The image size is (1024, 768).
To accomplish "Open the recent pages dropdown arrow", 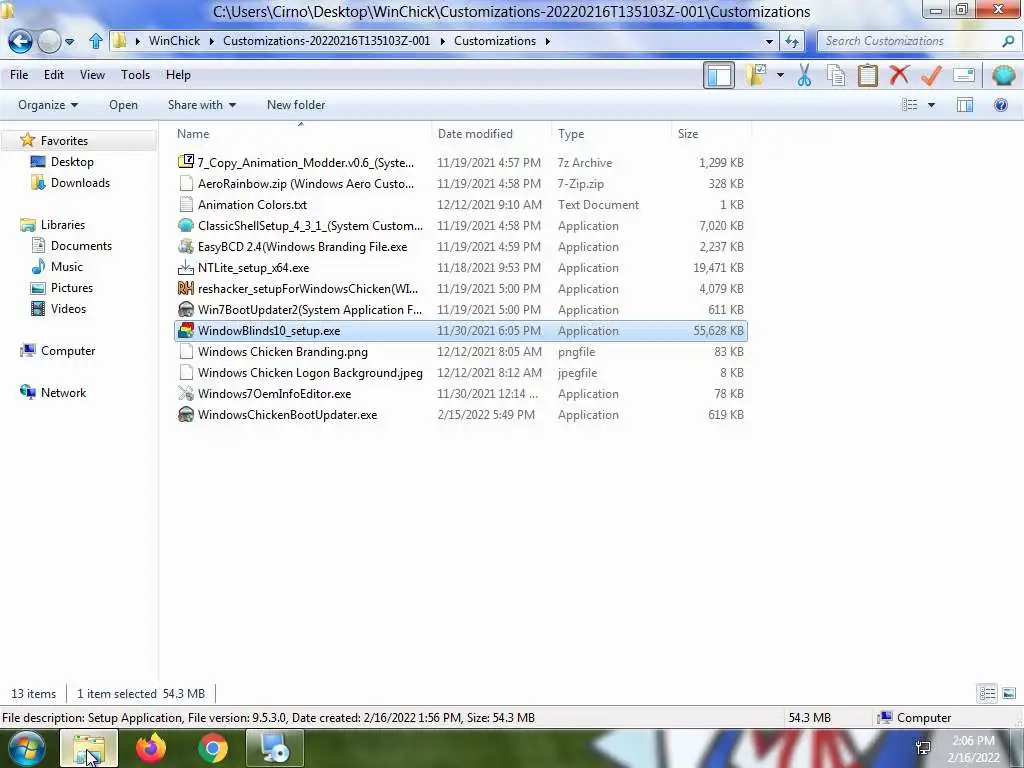I will pyautogui.click(x=69, y=42).
